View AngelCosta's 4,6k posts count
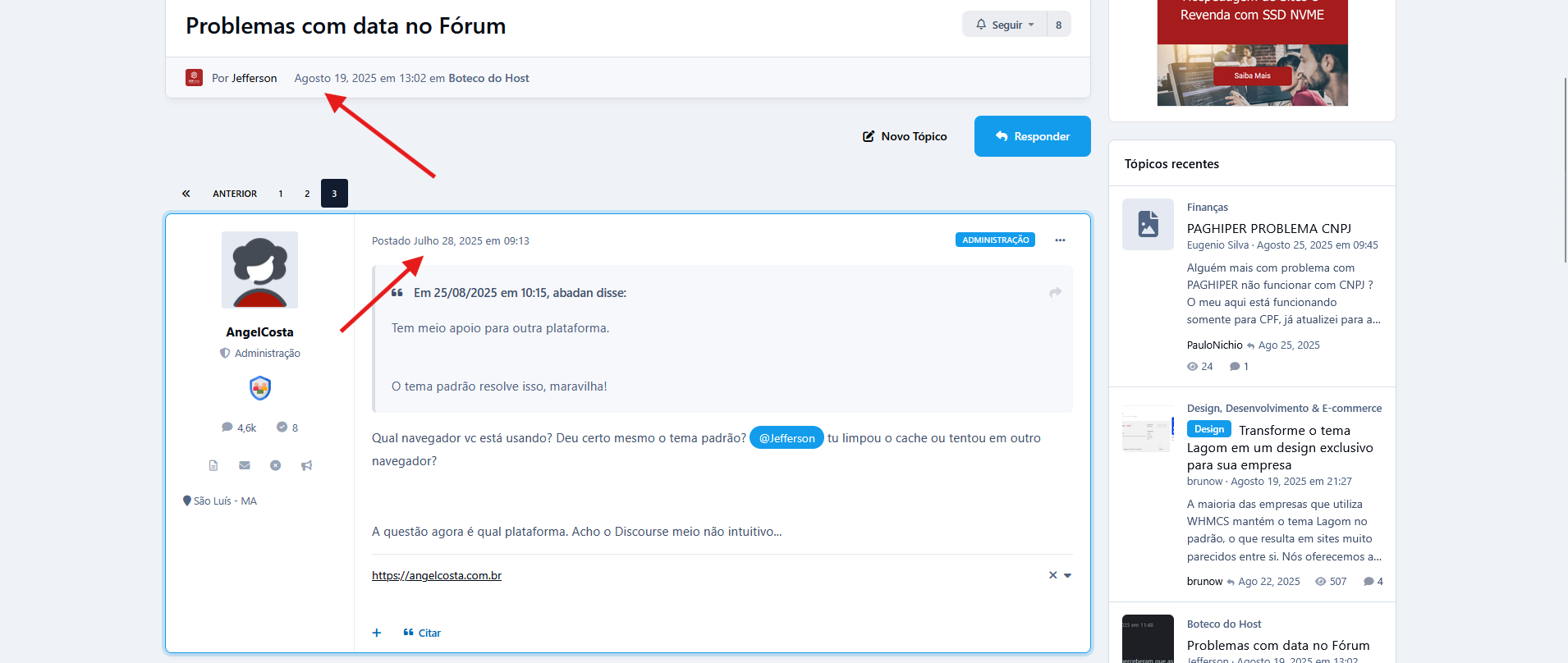The width and height of the screenshot is (1568, 663). pyautogui.click(x=239, y=428)
